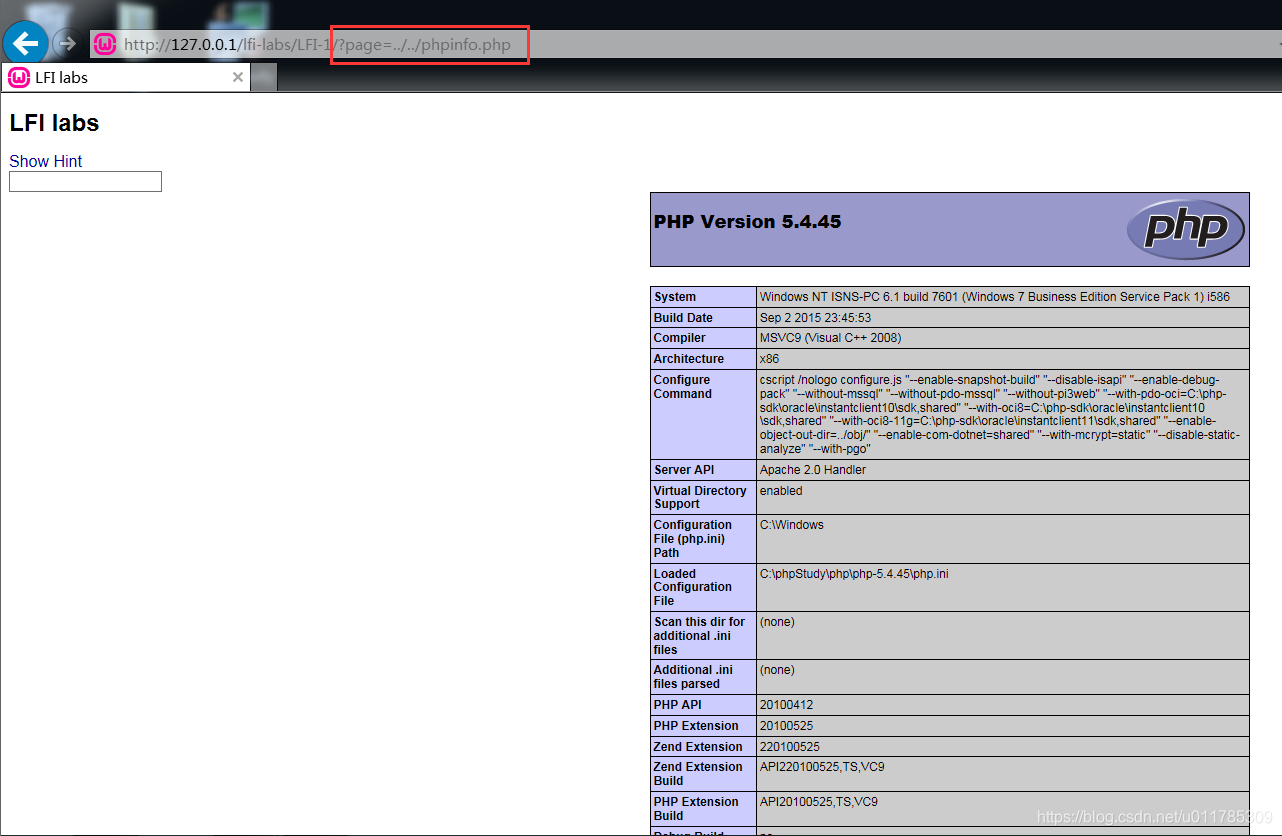Click the Compiler row label

pos(679,338)
